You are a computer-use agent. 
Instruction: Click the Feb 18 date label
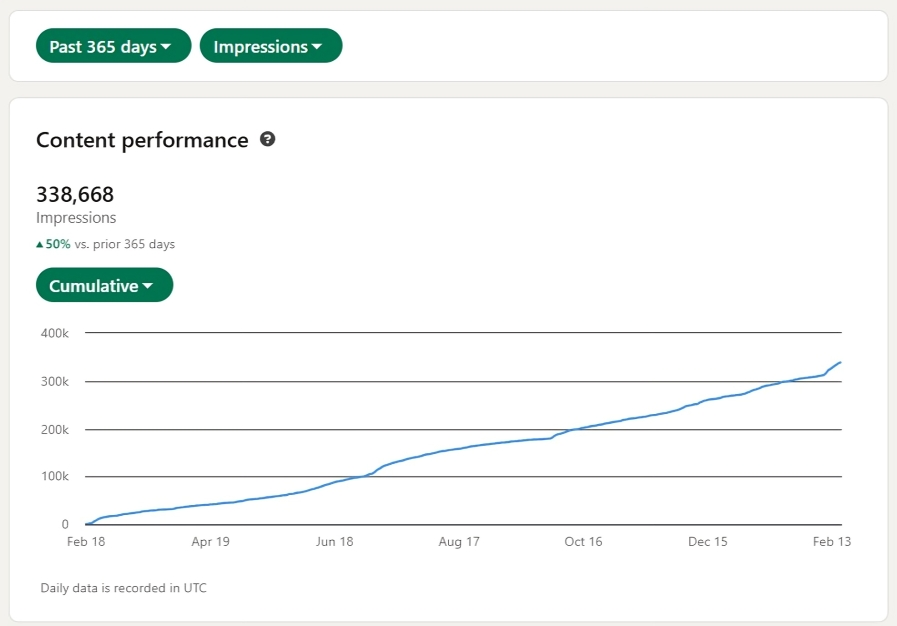(x=86, y=542)
